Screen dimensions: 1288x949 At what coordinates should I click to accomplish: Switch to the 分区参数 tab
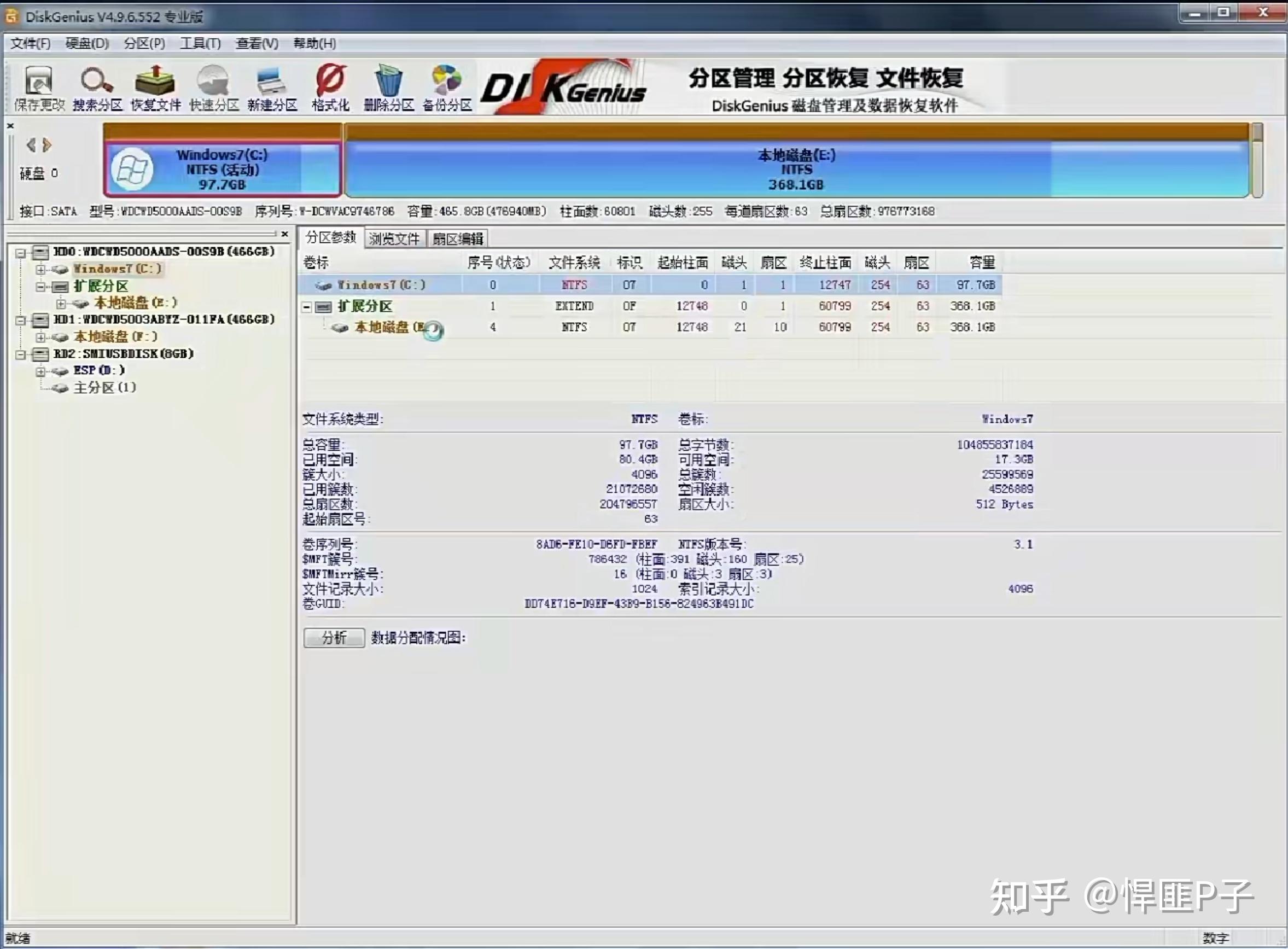coord(331,237)
